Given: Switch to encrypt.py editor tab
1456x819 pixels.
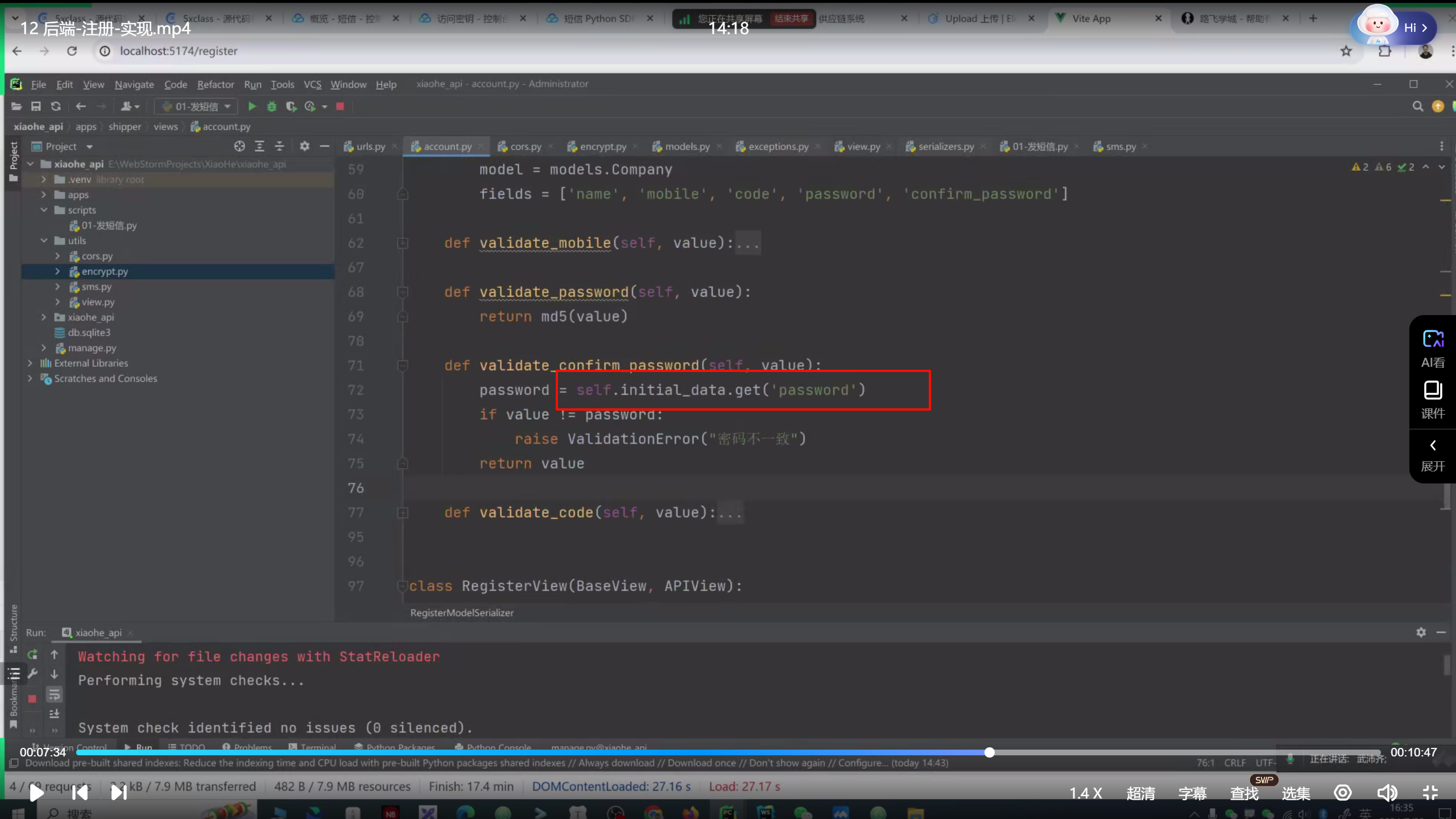Looking at the screenshot, I should click(602, 147).
